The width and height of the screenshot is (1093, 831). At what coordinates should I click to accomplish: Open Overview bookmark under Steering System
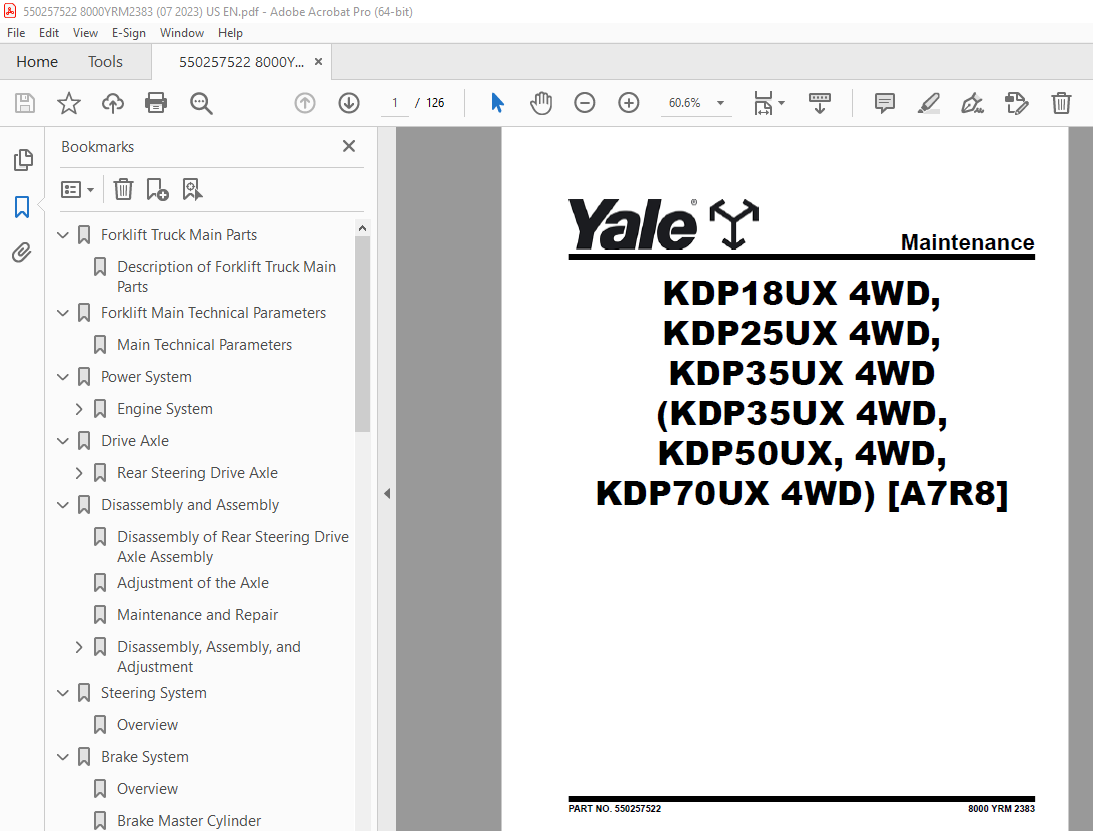pos(147,726)
